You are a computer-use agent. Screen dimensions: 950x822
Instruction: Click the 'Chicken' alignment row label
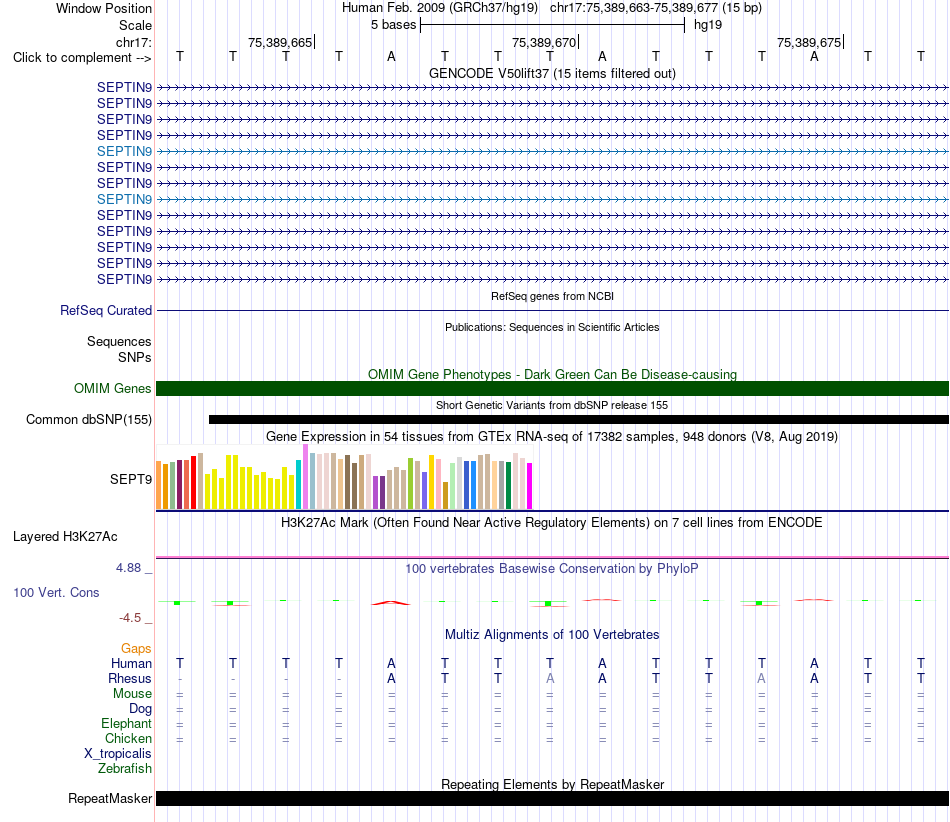pos(128,738)
